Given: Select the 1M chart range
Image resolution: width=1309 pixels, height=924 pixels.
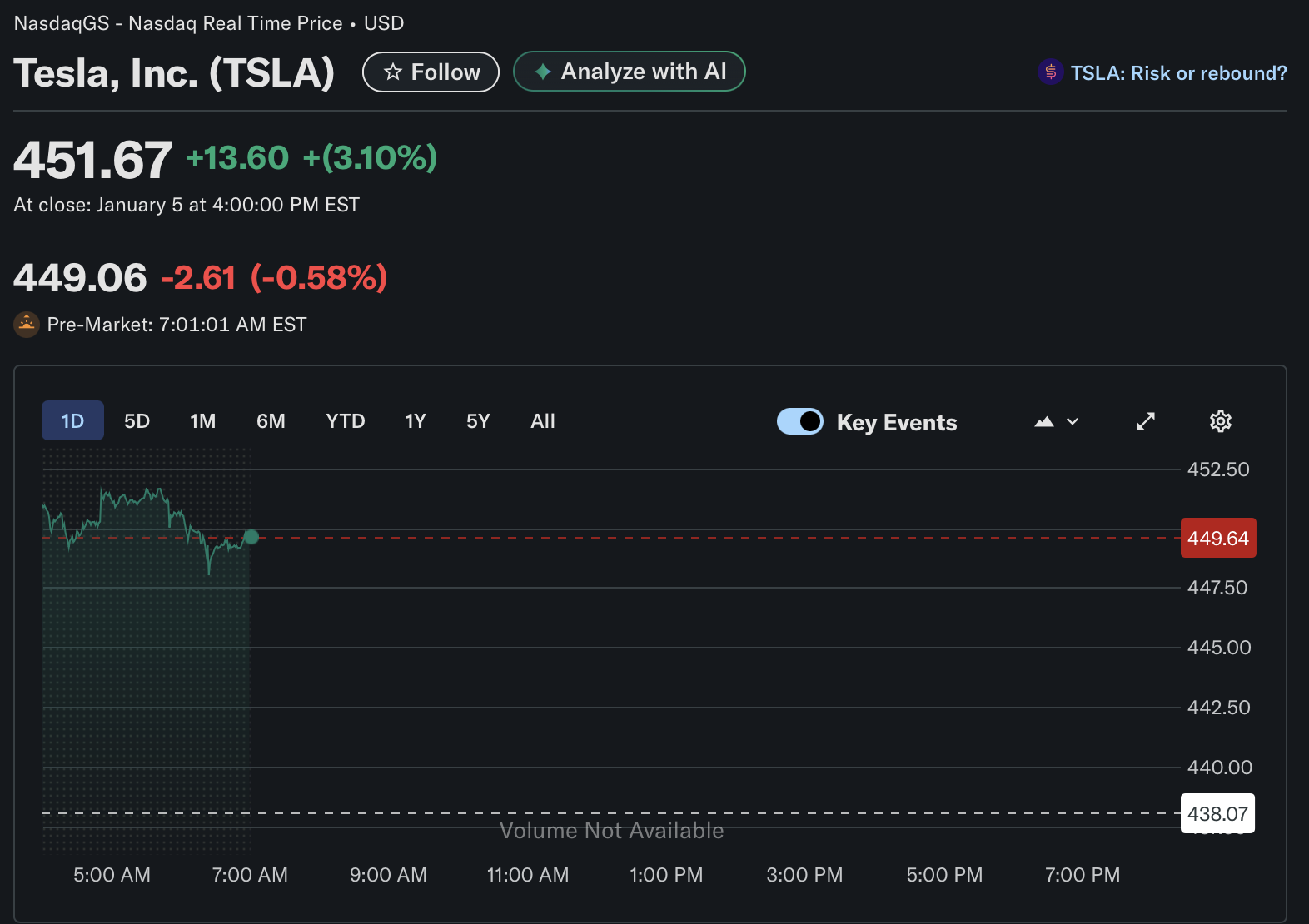Looking at the screenshot, I should (202, 421).
